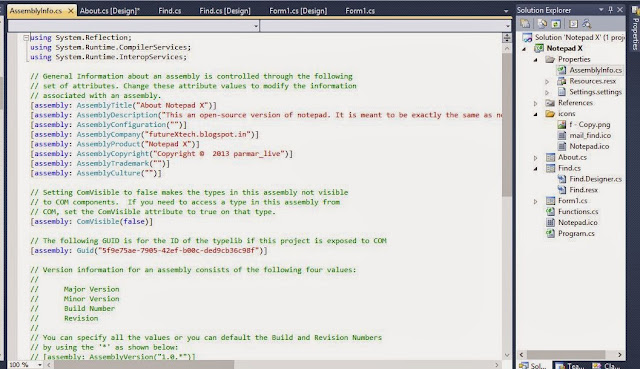Click the Properties folder icon
This screenshot has height=369, width=640.
pos(550,60)
